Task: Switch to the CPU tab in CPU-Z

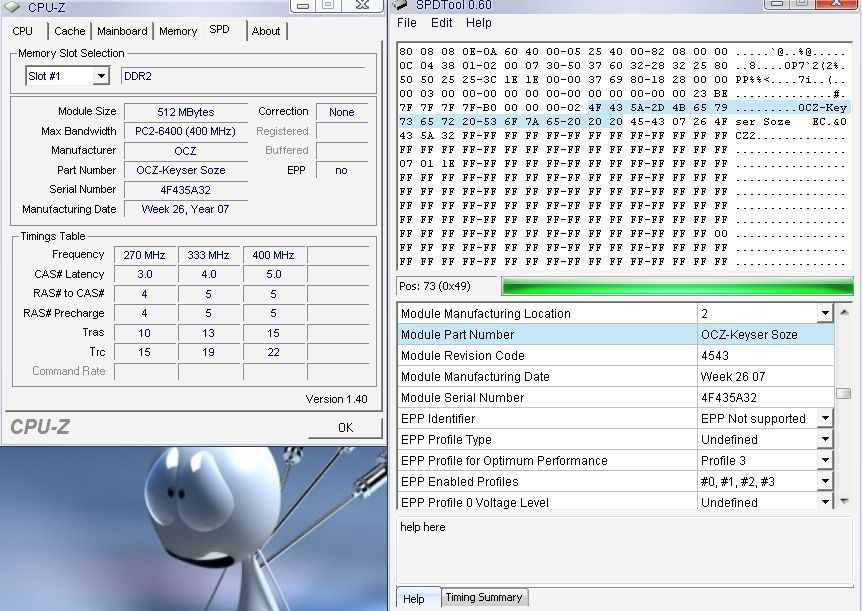Action: click(23, 31)
